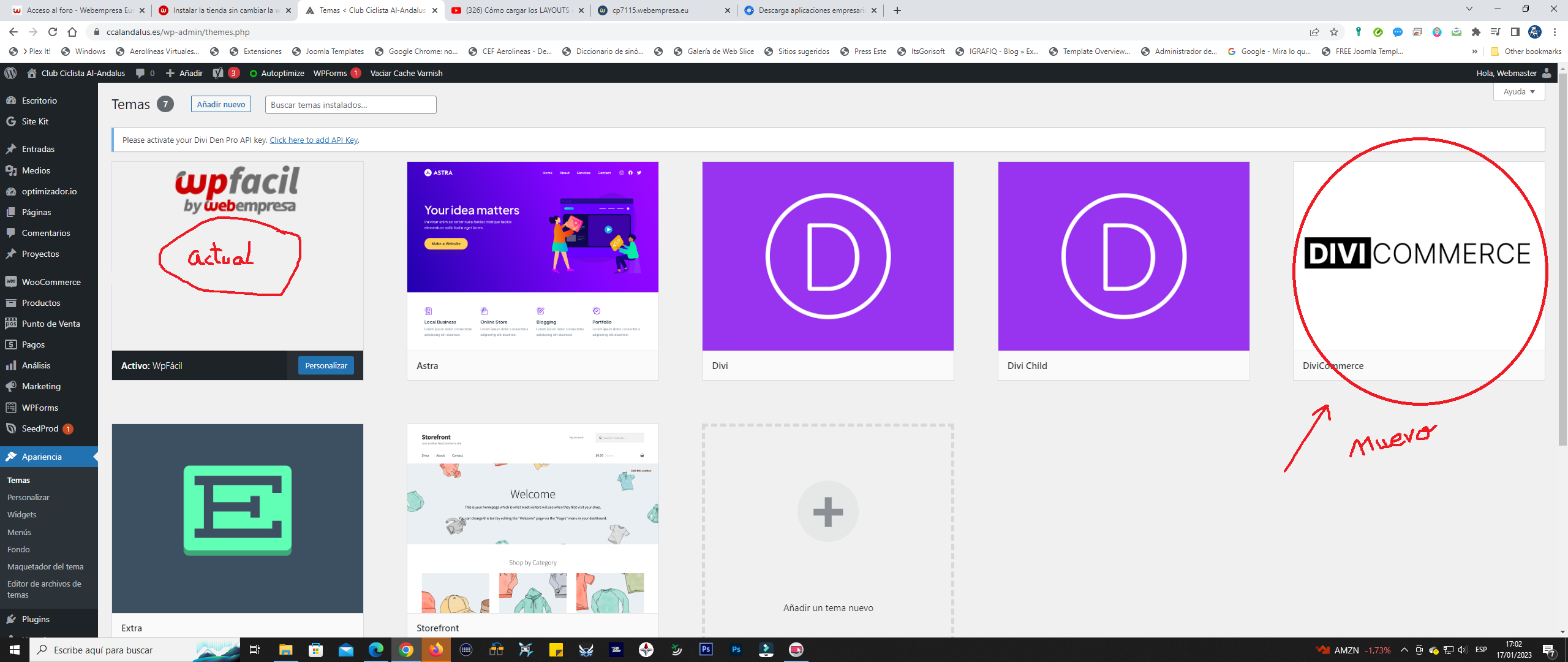This screenshot has height=662, width=1568.
Task: Open the WordPress logo menu
Action: (x=10, y=73)
